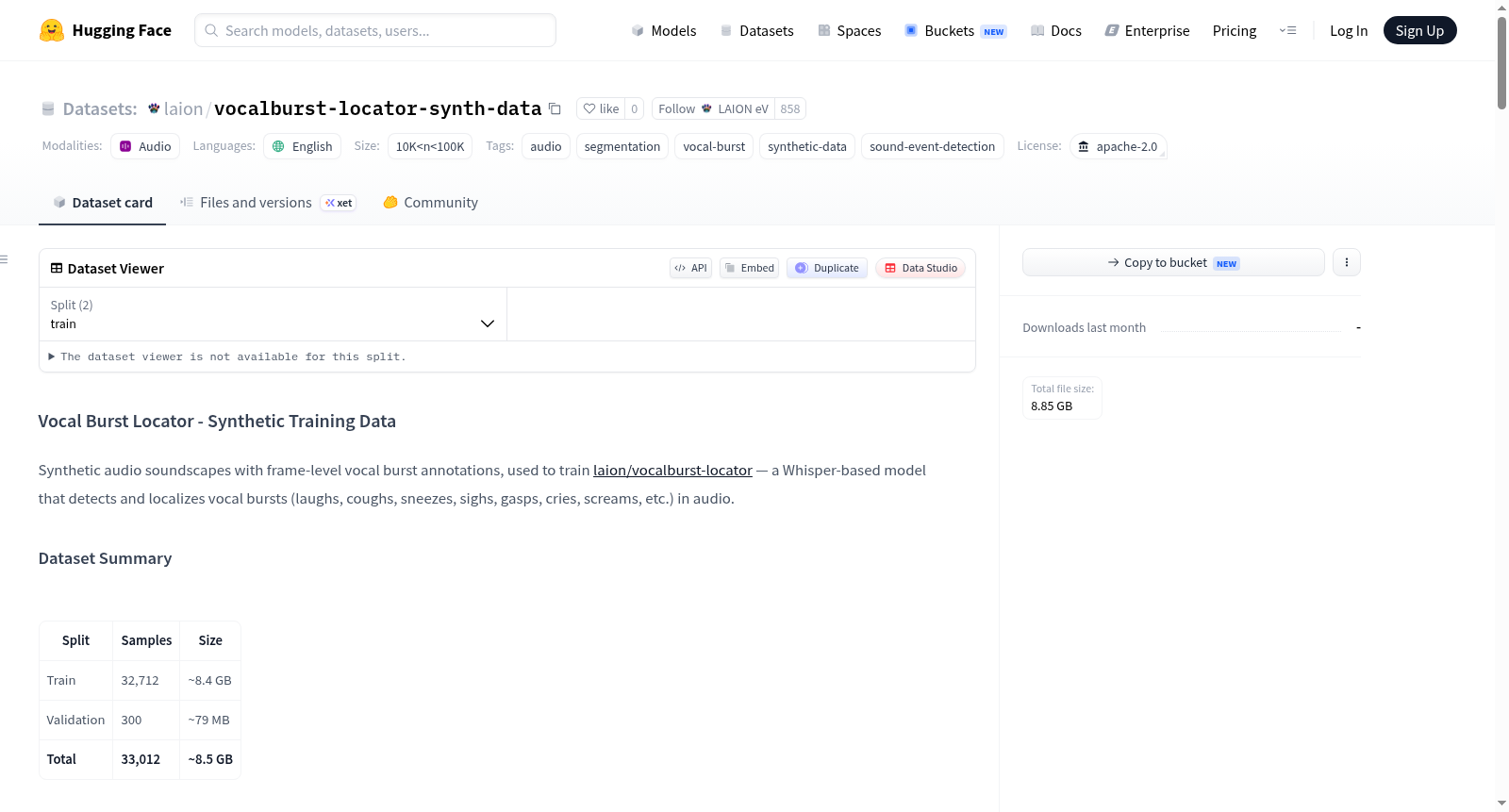
Task: Click the ~79 MB size cell
Action: click(209, 720)
